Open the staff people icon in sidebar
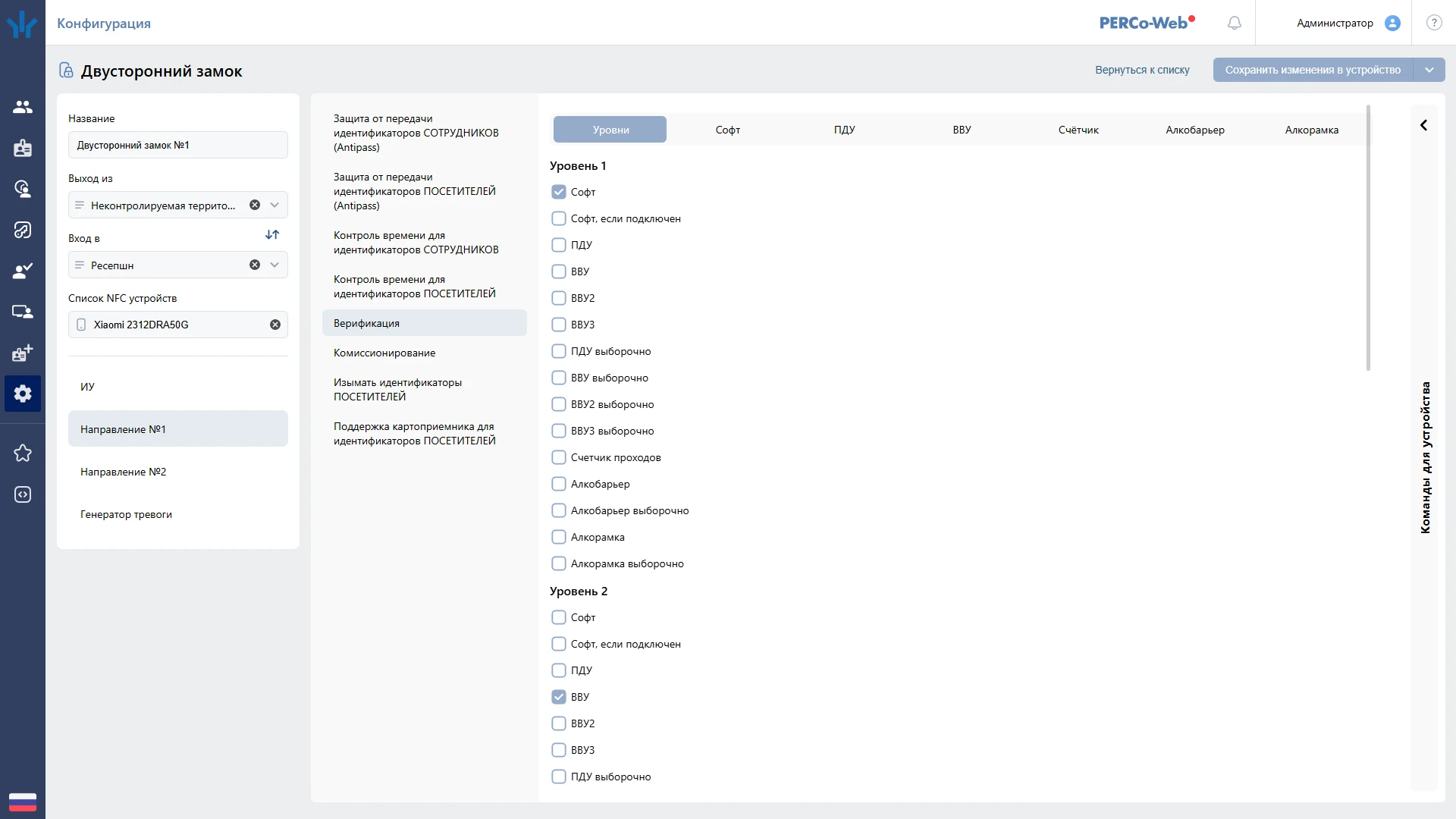Viewport: 1456px width, 819px height. coord(23,107)
